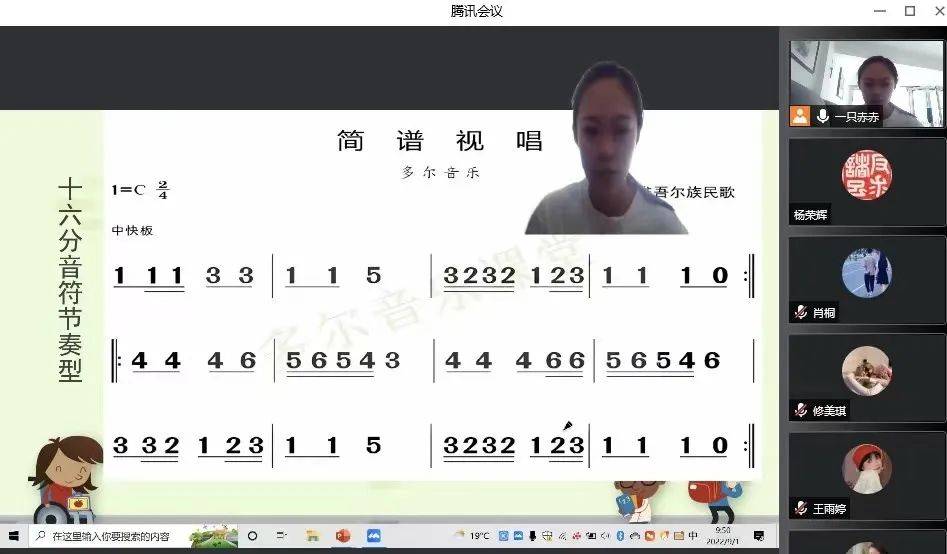947x554 pixels.
Task: Click the orange host icon beside 一只赤赤
Action: point(800,116)
